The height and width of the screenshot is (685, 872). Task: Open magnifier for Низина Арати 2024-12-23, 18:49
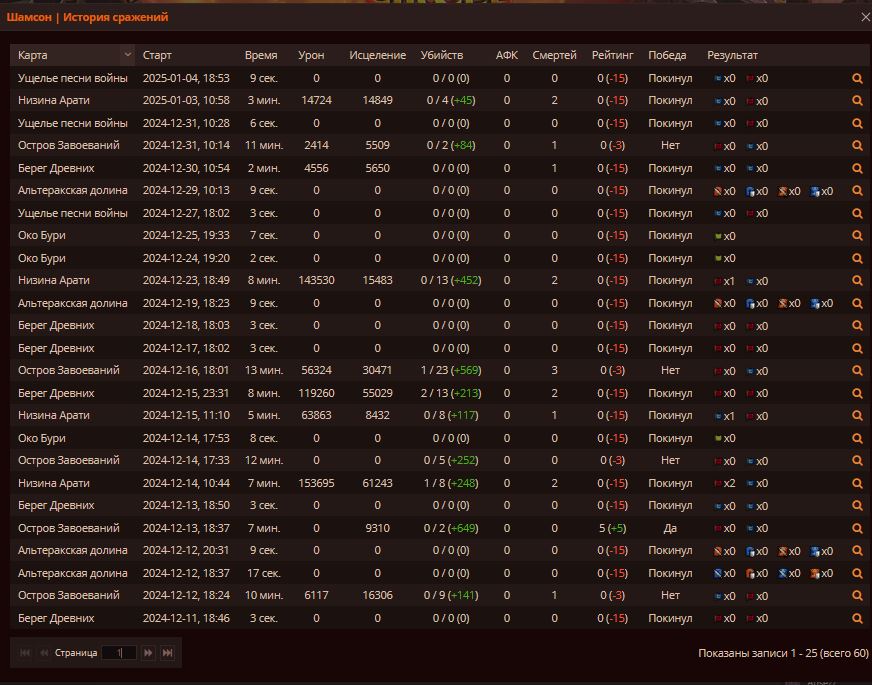click(857, 281)
